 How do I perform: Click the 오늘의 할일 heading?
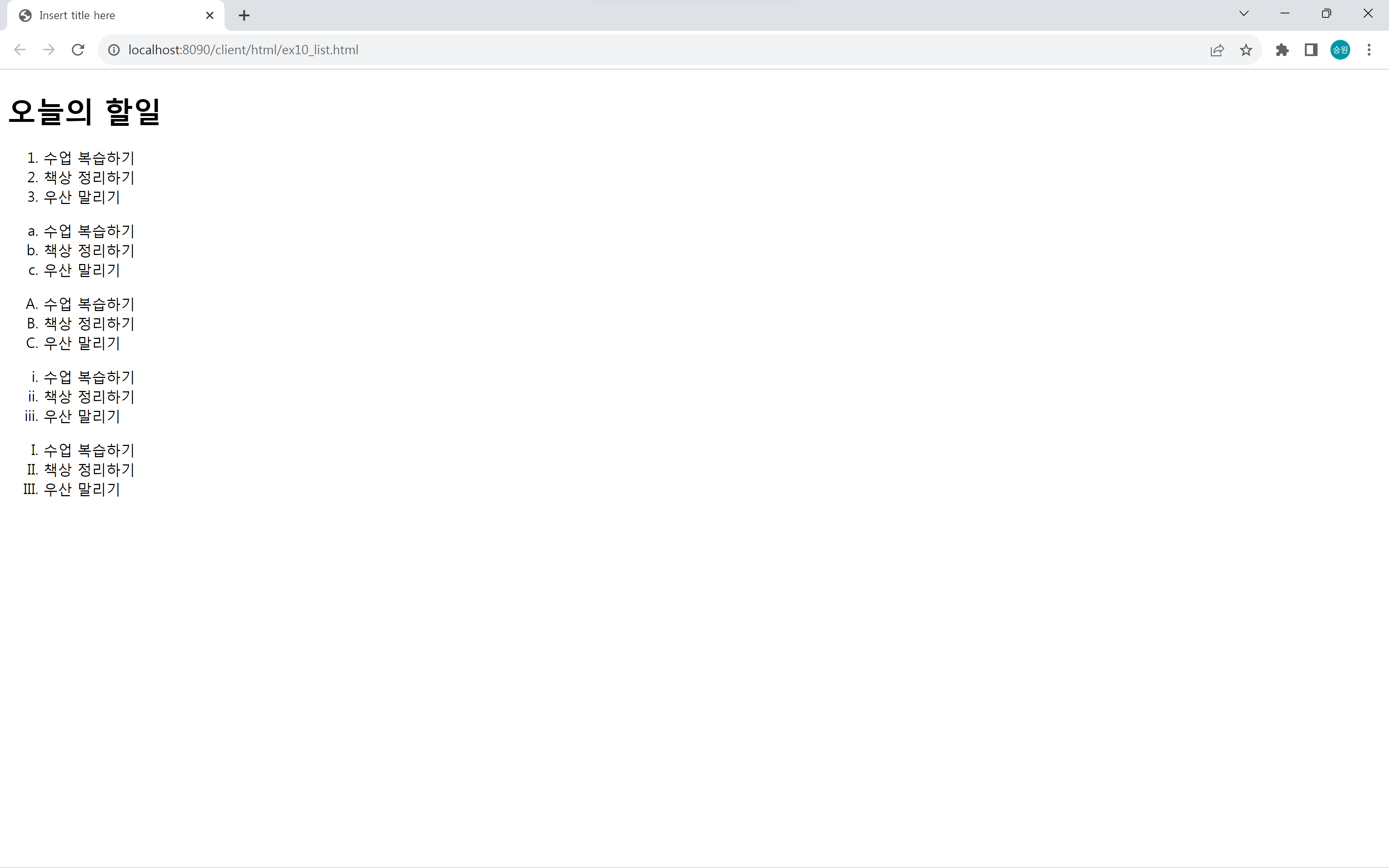[x=84, y=111]
